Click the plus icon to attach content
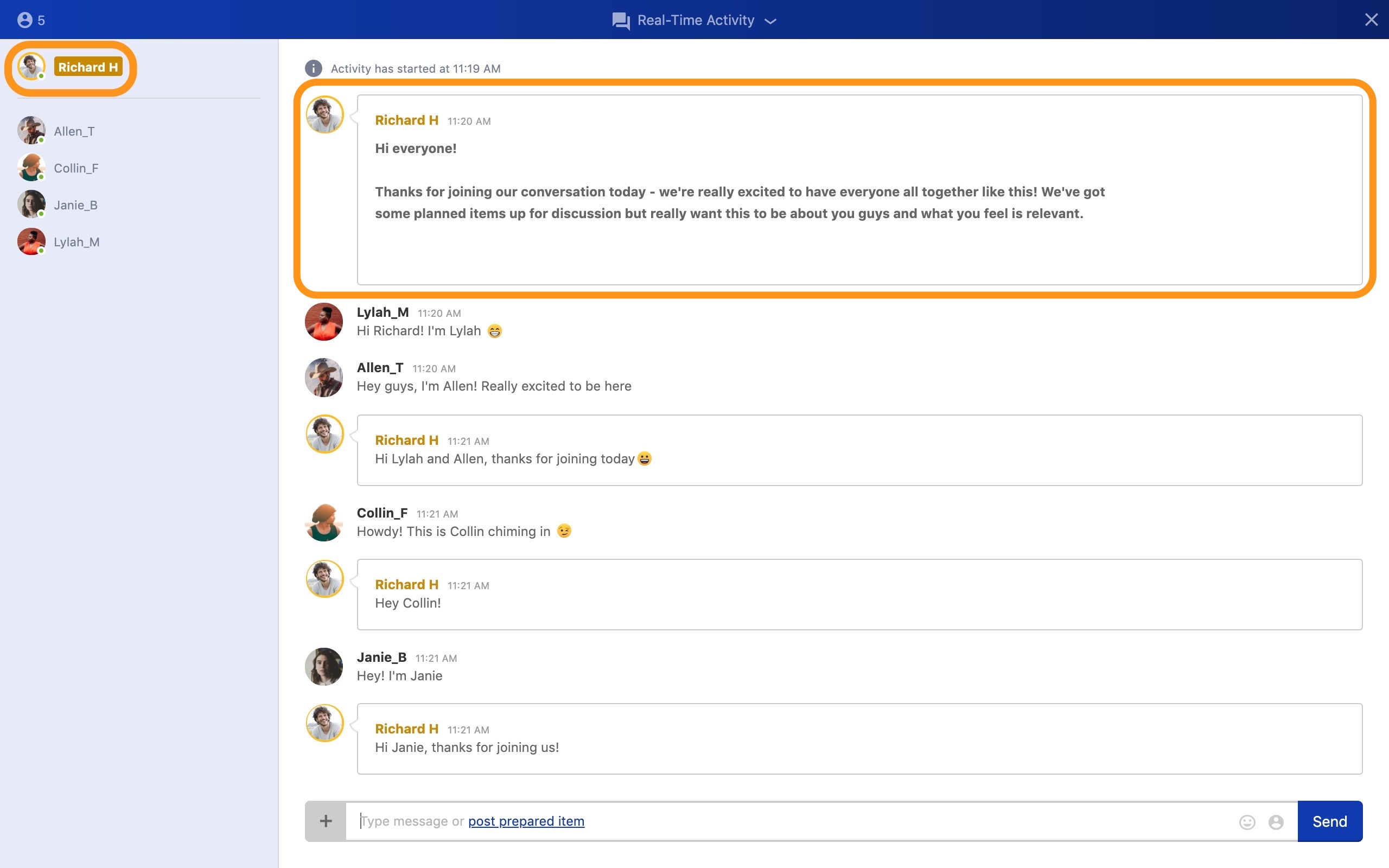This screenshot has height=868, width=1389. tap(325, 821)
